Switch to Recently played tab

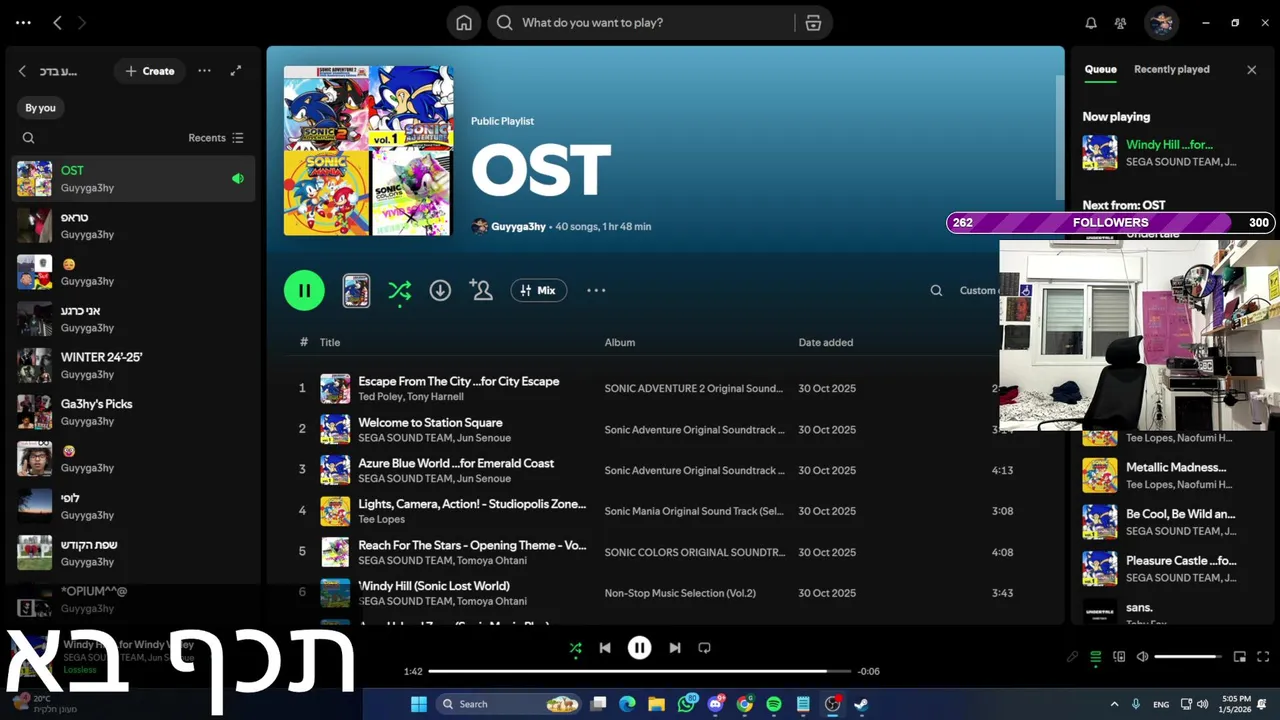[1172, 70]
